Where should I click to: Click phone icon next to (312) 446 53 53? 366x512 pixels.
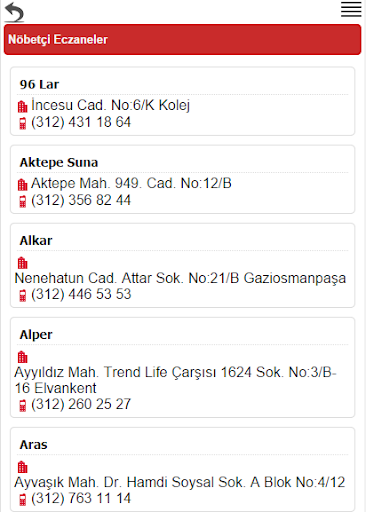click(x=22, y=295)
